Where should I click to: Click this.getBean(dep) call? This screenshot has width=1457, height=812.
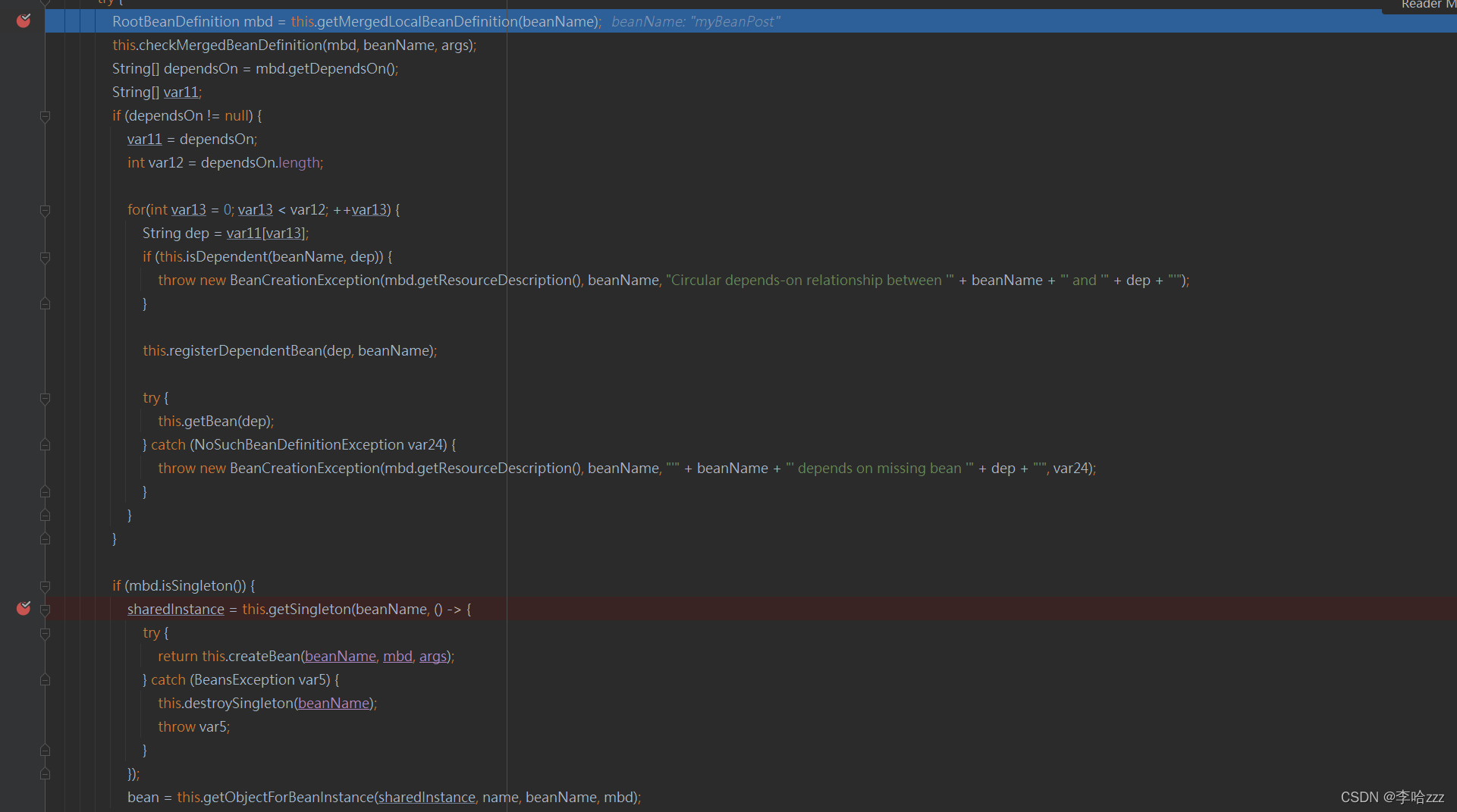coord(215,421)
